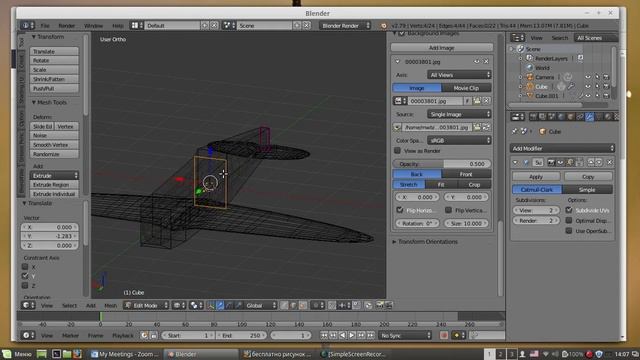Open the Info editor type icon in the top bar
The height and width of the screenshot is (360, 640).
(x=27, y=25)
